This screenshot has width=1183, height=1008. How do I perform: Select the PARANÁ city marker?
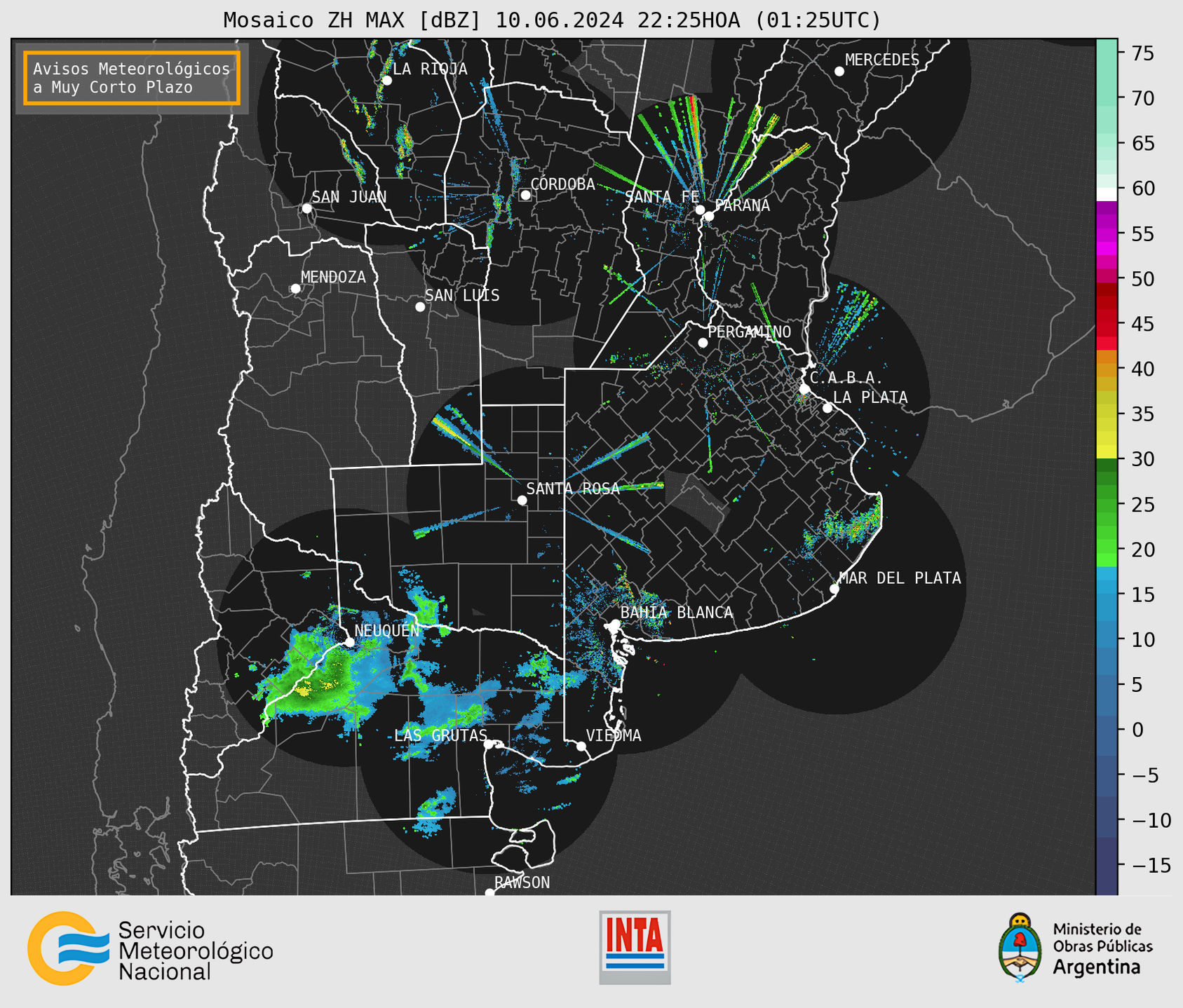pos(709,216)
